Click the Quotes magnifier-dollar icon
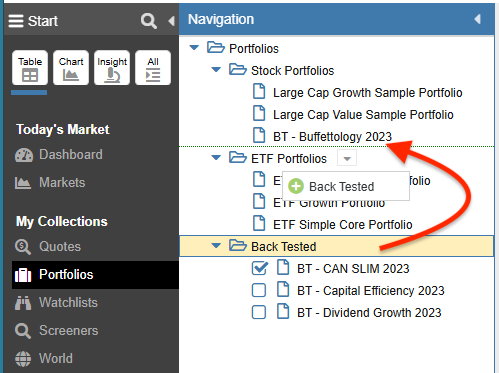This screenshot has width=499, height=373. [x=23, y=247]
